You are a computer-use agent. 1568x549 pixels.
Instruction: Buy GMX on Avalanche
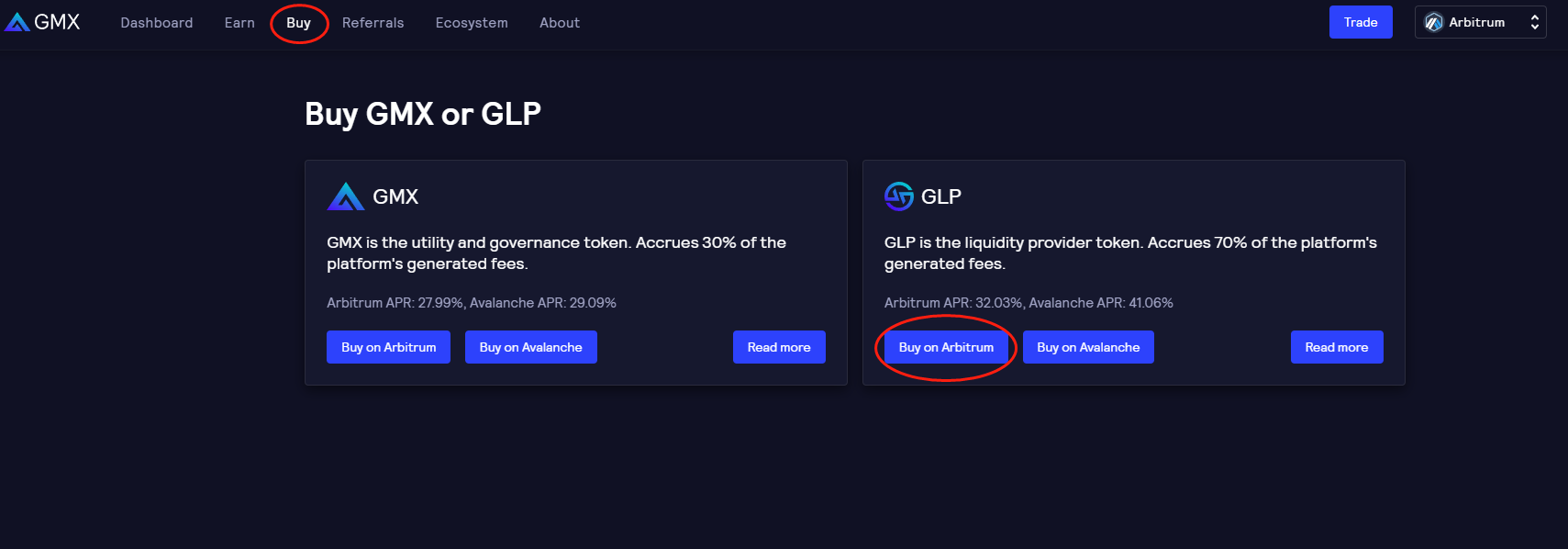[530, 347]
